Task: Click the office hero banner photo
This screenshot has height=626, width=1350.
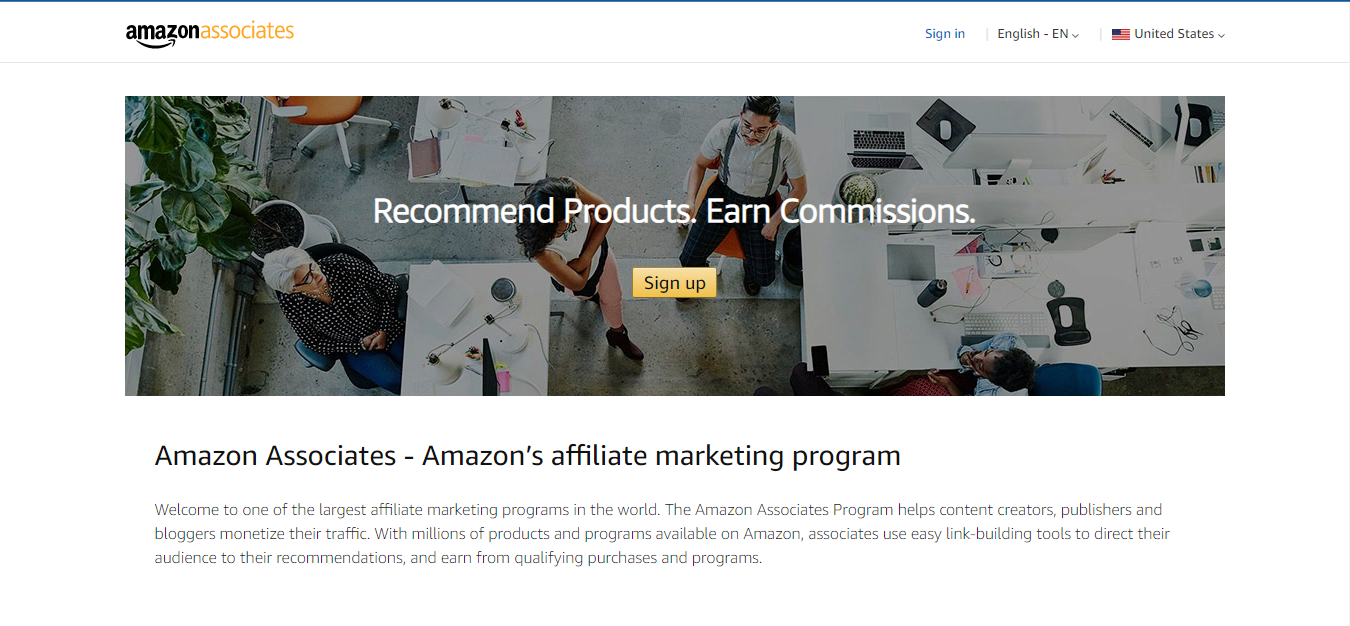Action: (675, 246)
